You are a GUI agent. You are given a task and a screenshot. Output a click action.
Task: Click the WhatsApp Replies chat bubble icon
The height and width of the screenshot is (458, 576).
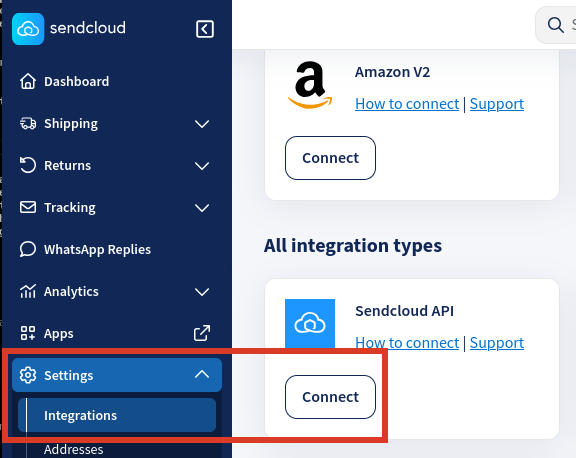pyautogui.click(x=28, y=249)
